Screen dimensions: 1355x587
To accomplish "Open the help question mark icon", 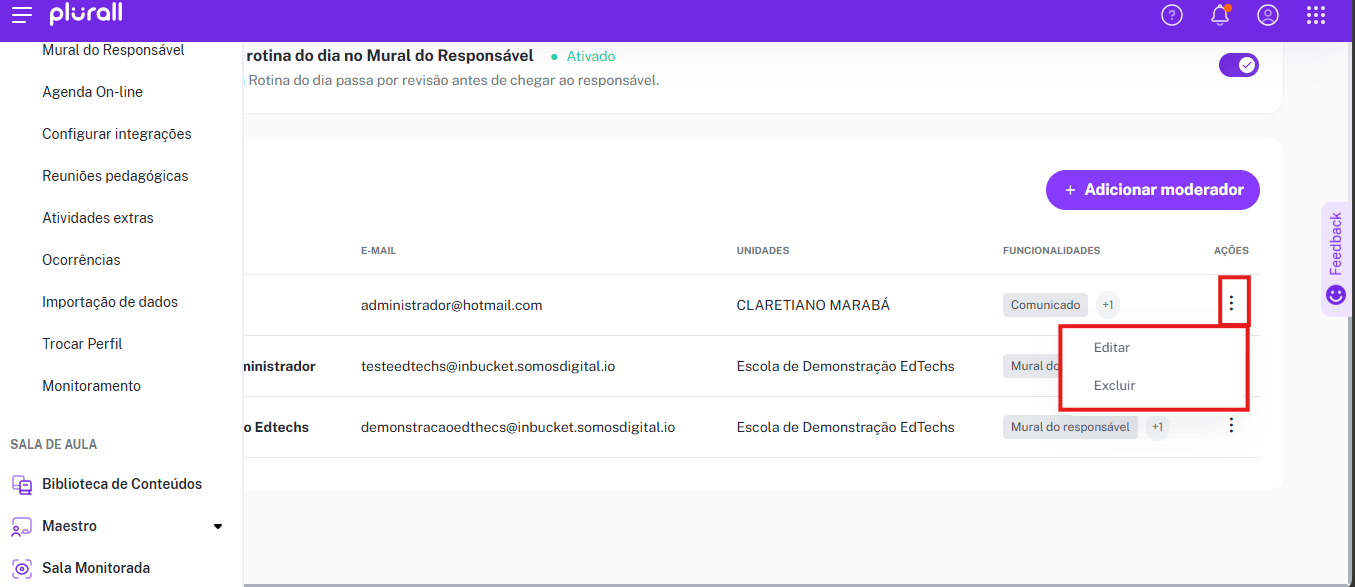I will 1172,15.
